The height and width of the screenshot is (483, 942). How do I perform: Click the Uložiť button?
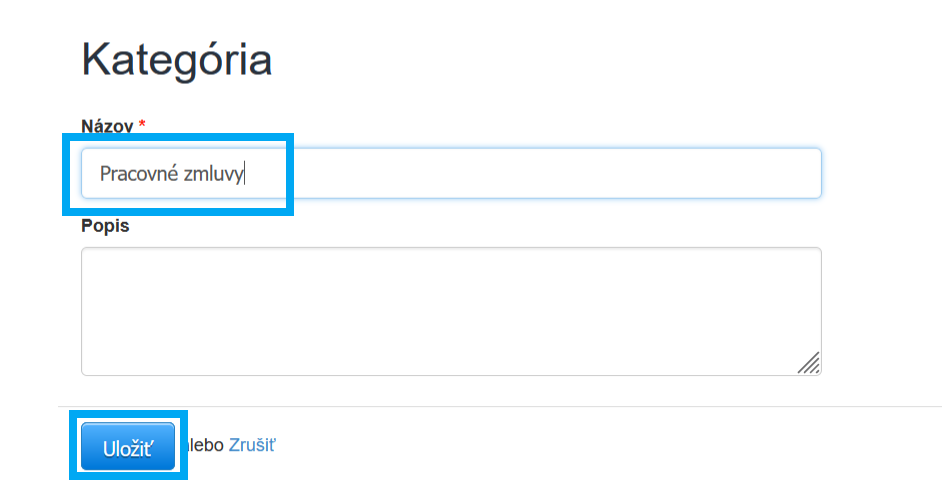[x=127, y=448]
